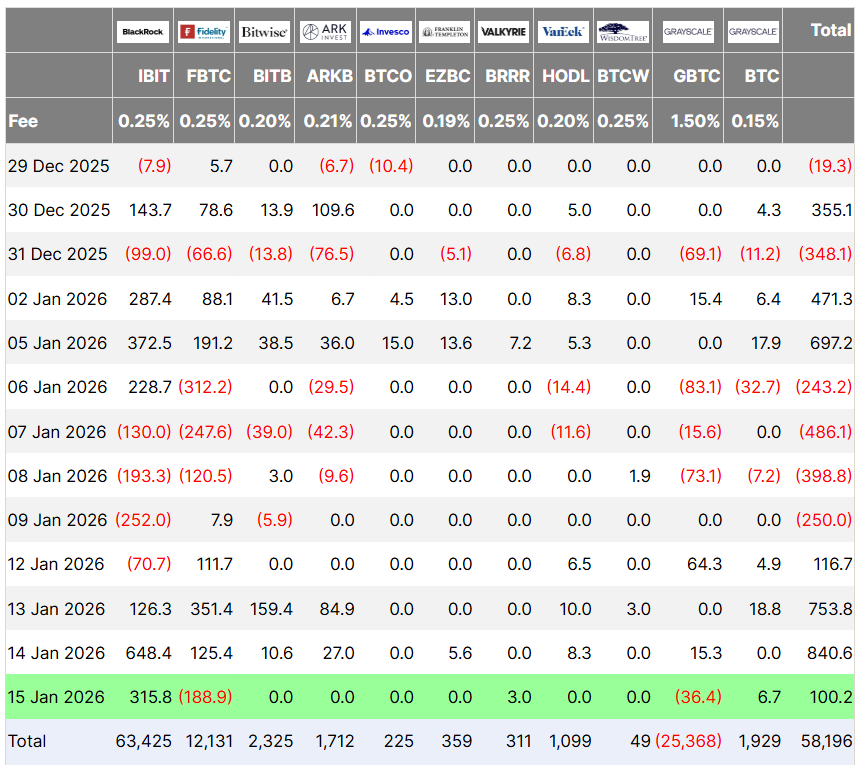The height and width of the screenshot is (765, 860).
Task: Click the Grayscale logo above GBTC
Action: (x=688, y=32)
